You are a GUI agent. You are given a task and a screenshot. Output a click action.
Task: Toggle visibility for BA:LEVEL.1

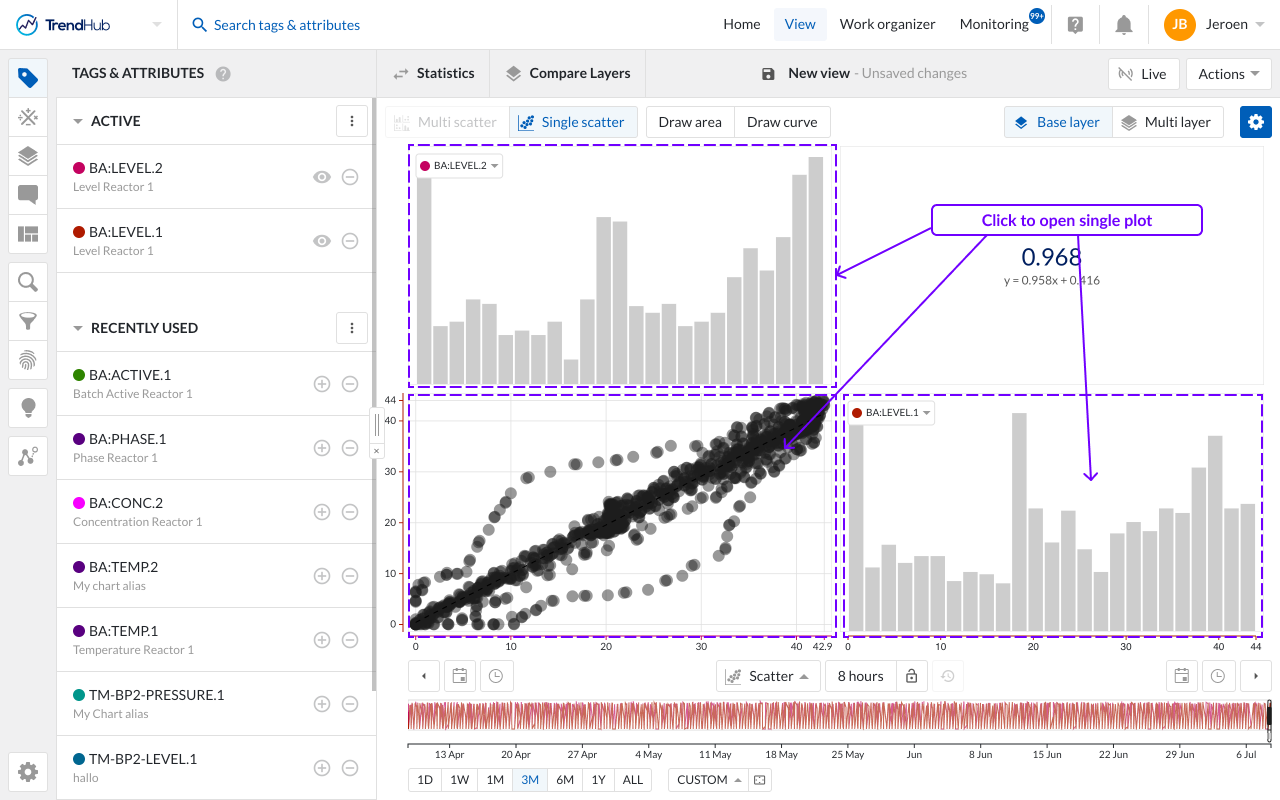point(322,240)
